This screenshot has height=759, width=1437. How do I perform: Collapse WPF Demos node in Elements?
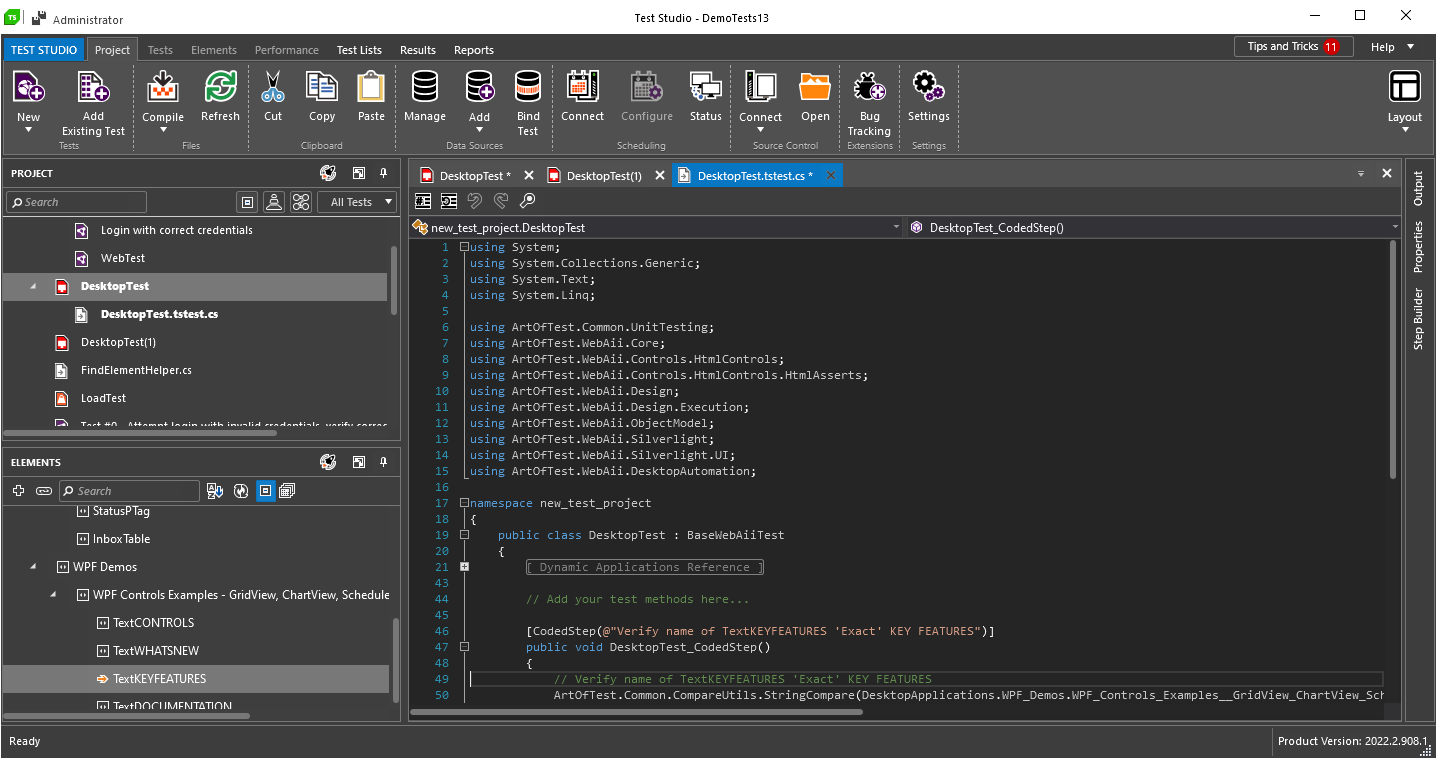(x=32, y=567)
